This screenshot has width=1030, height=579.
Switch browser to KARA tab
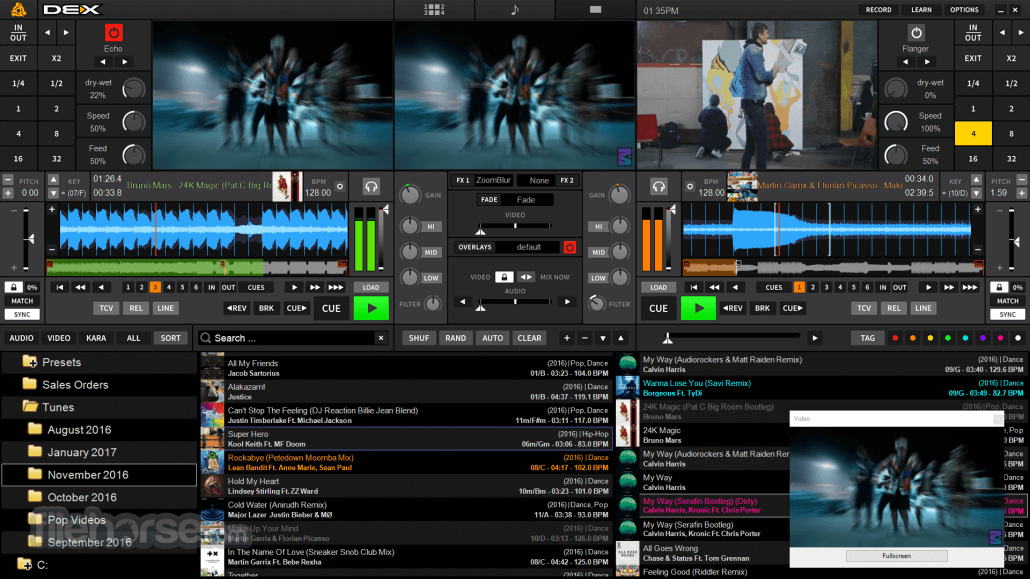96,338
